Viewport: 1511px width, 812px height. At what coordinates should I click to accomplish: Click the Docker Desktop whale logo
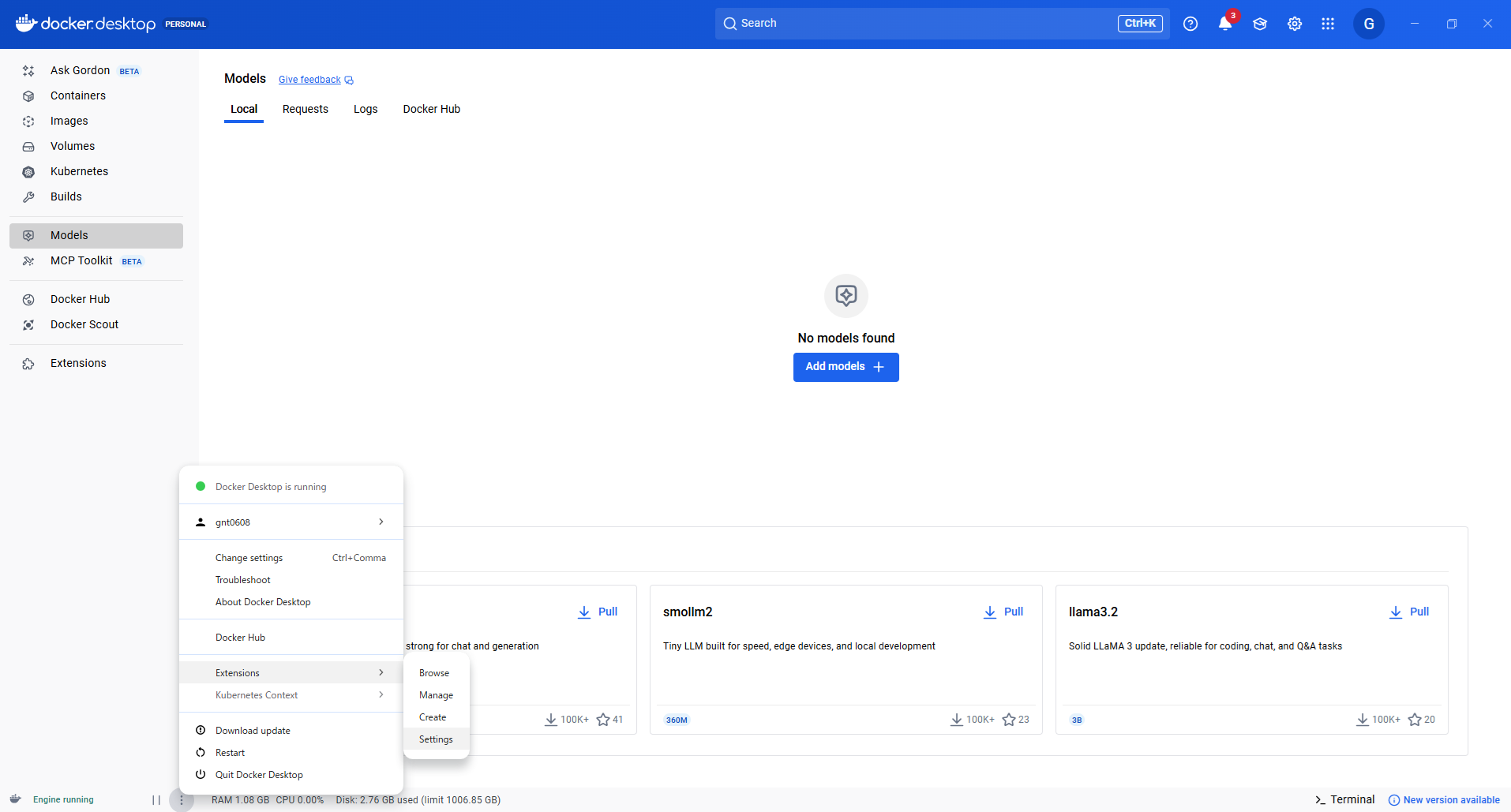pos(26,23)
